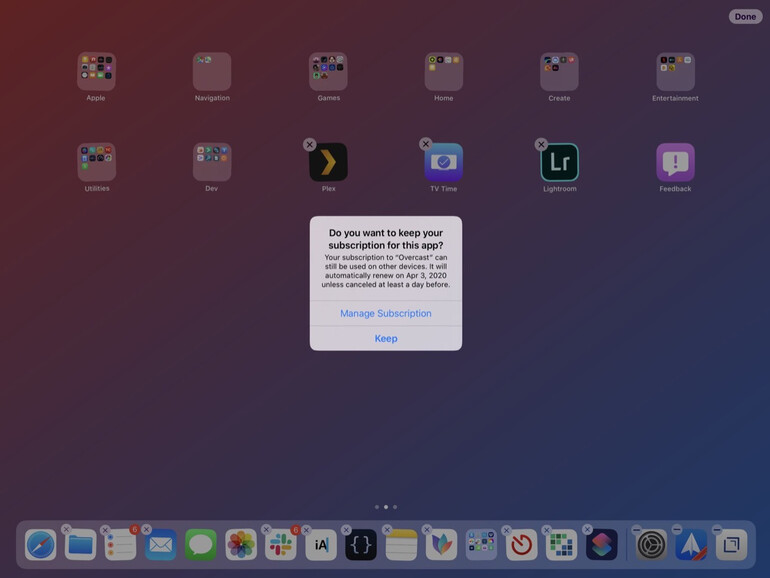Go to third home screen page dot
Viewport: 770px width, 578px height.
[x=395, y=507]
